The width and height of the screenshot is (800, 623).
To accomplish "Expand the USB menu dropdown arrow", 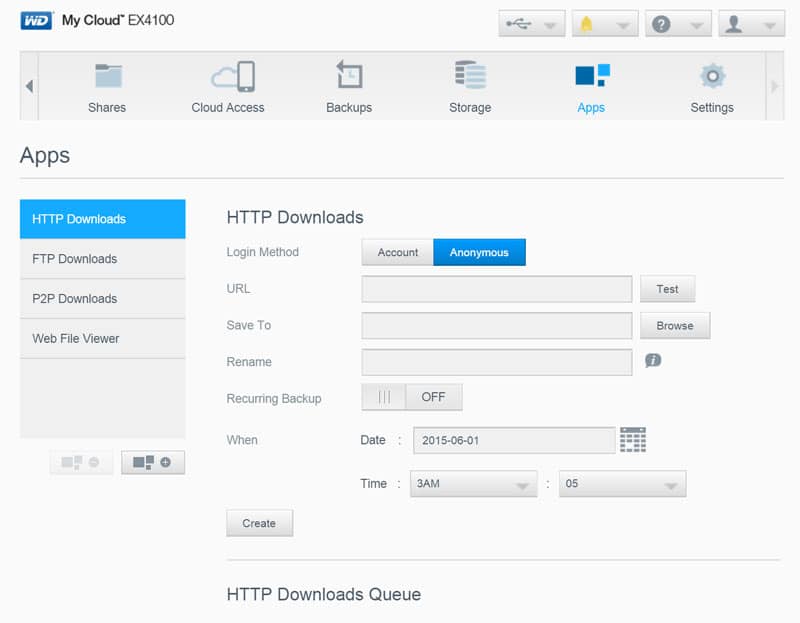I will click(x=550, y=26).
